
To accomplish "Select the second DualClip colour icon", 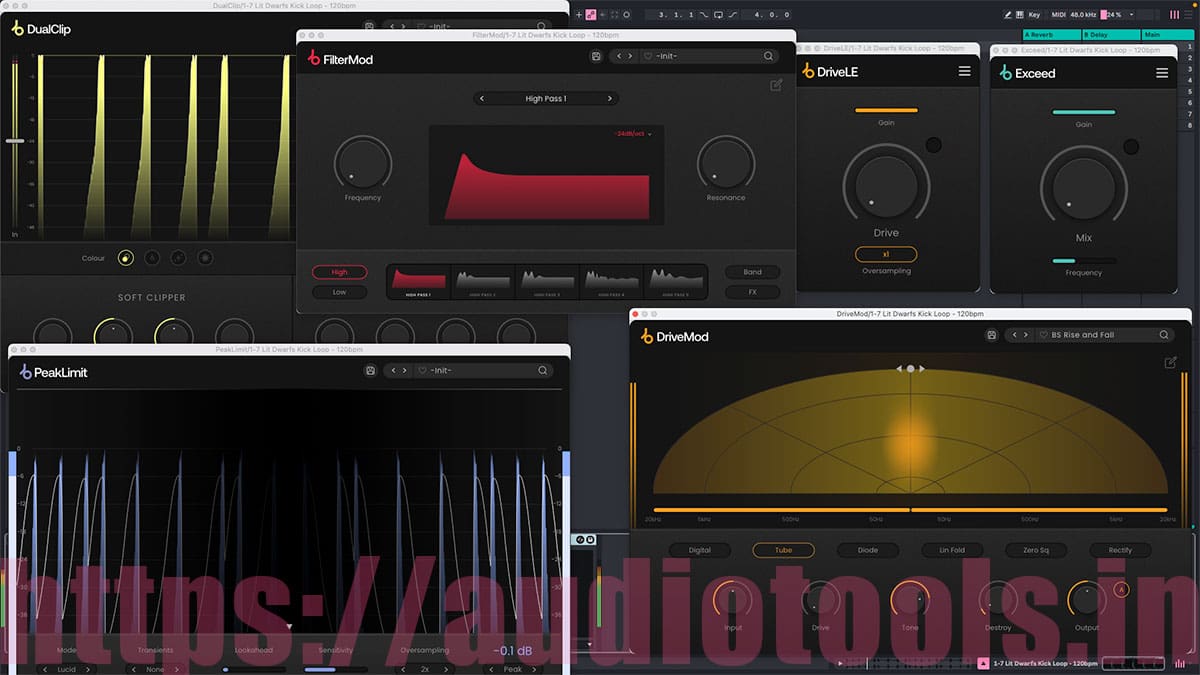I will tap(152, 258).
